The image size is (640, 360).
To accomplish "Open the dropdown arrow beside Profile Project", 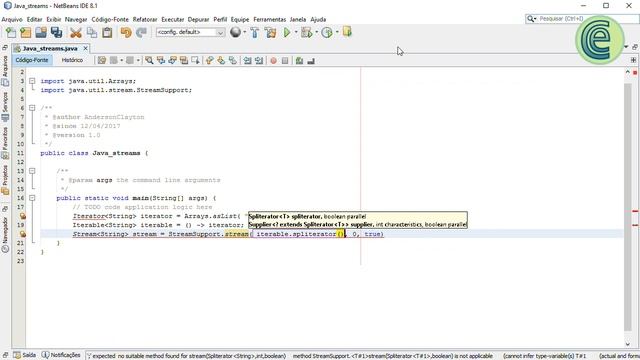I will pos(337,32).
